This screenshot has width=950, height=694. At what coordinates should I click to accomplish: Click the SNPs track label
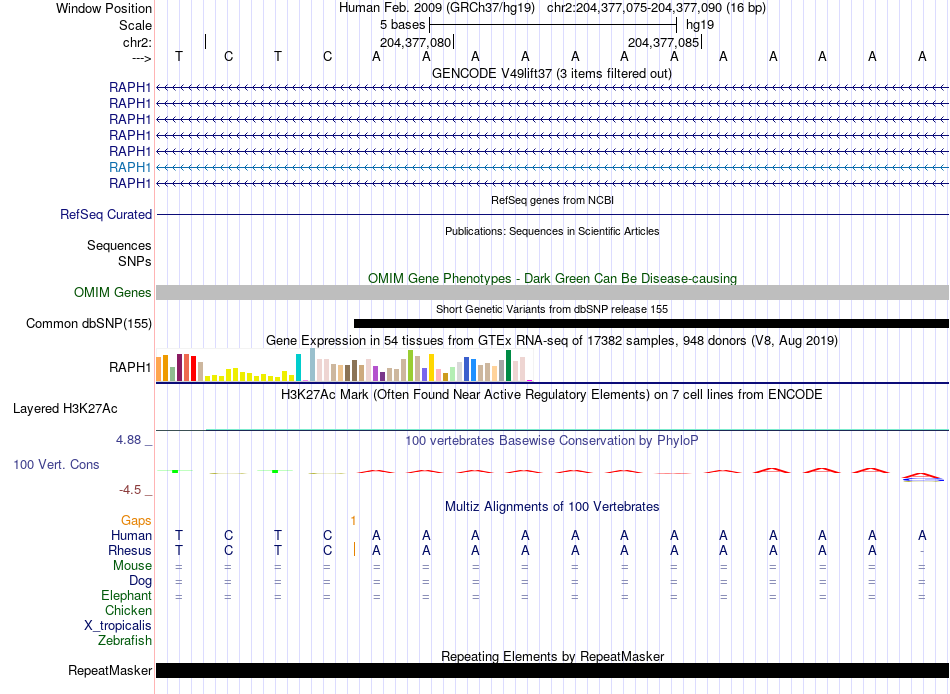point(135,261)
